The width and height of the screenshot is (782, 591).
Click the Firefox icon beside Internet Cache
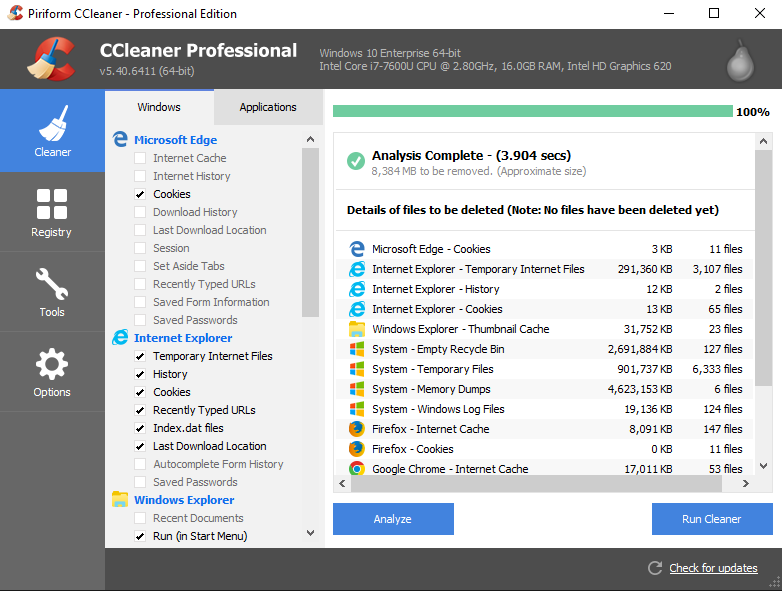(356, 429)
